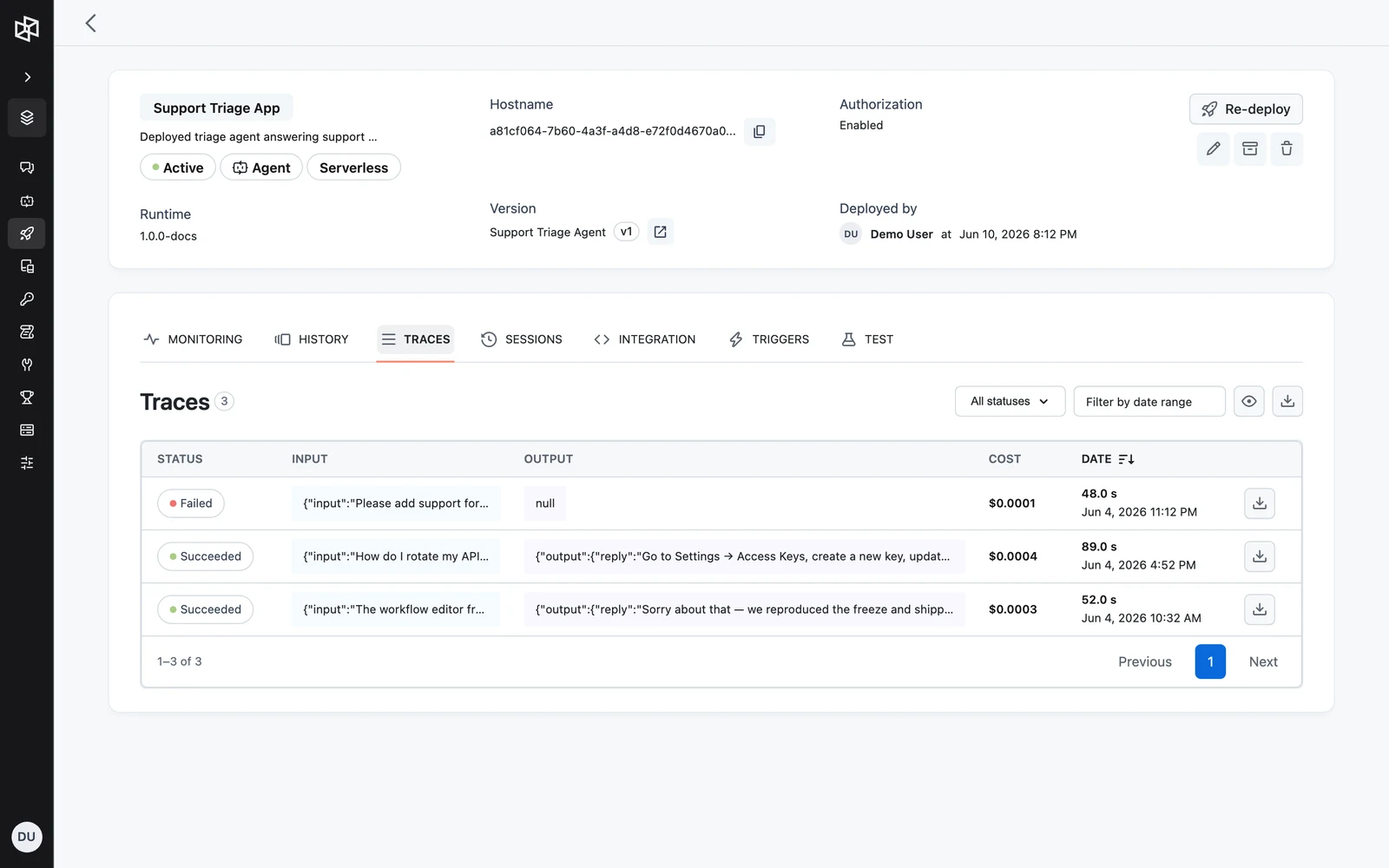Download the trace from 10:32 AM
The width and height of the screenshot is (1389, 868).
point(1260,609)
